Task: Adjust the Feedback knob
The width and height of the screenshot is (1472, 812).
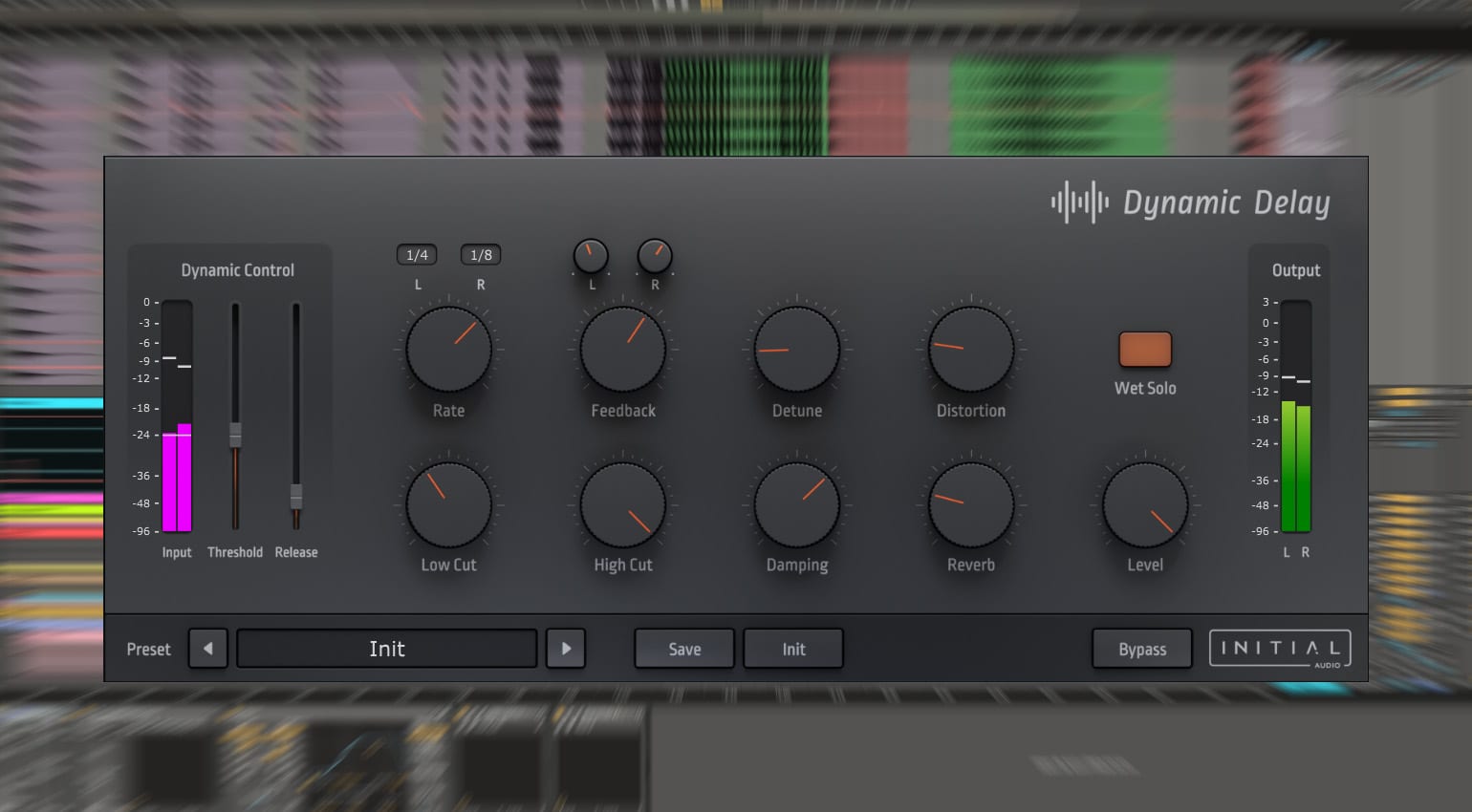Action: 622,349
